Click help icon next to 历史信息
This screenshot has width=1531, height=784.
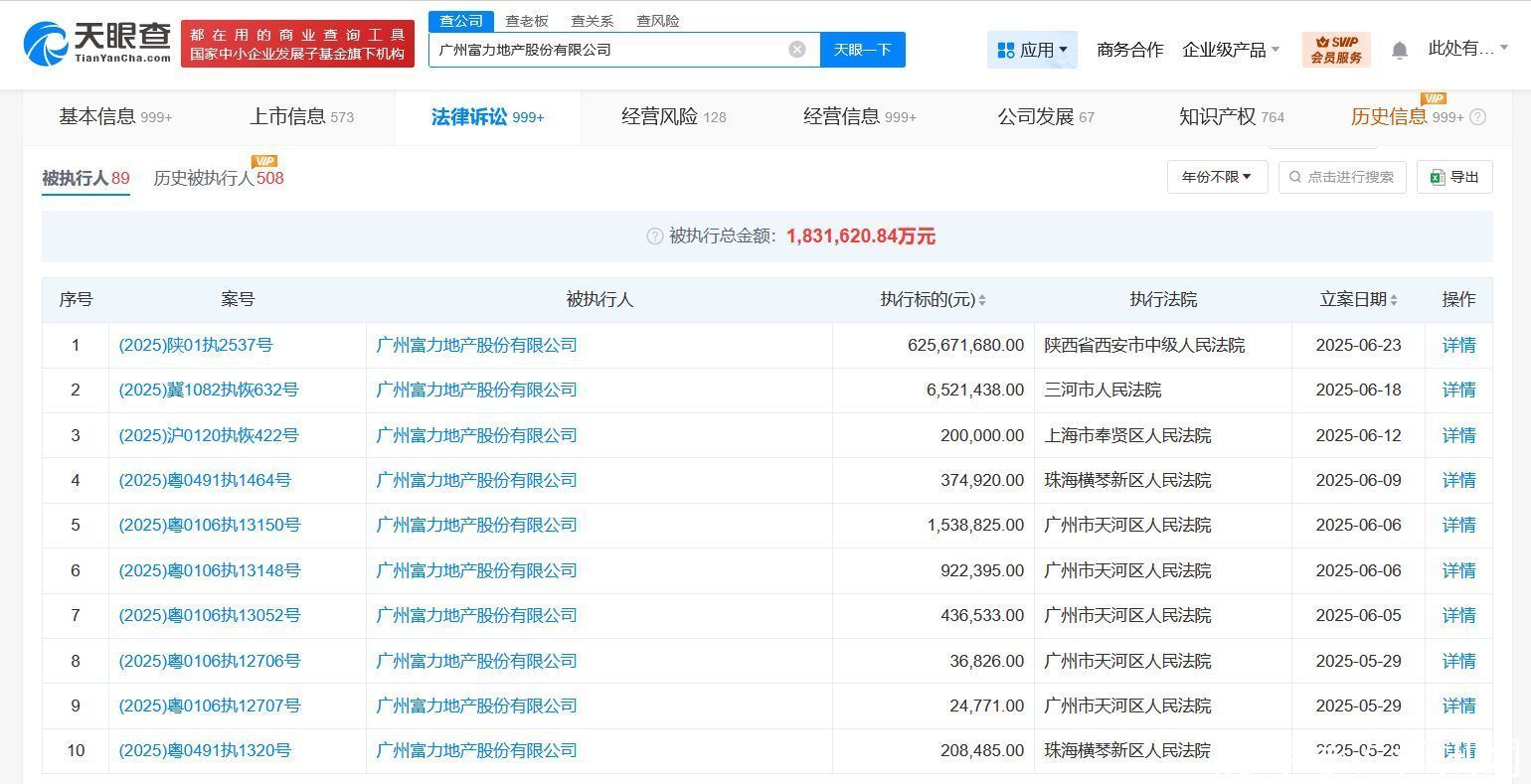click(1478, 117)
